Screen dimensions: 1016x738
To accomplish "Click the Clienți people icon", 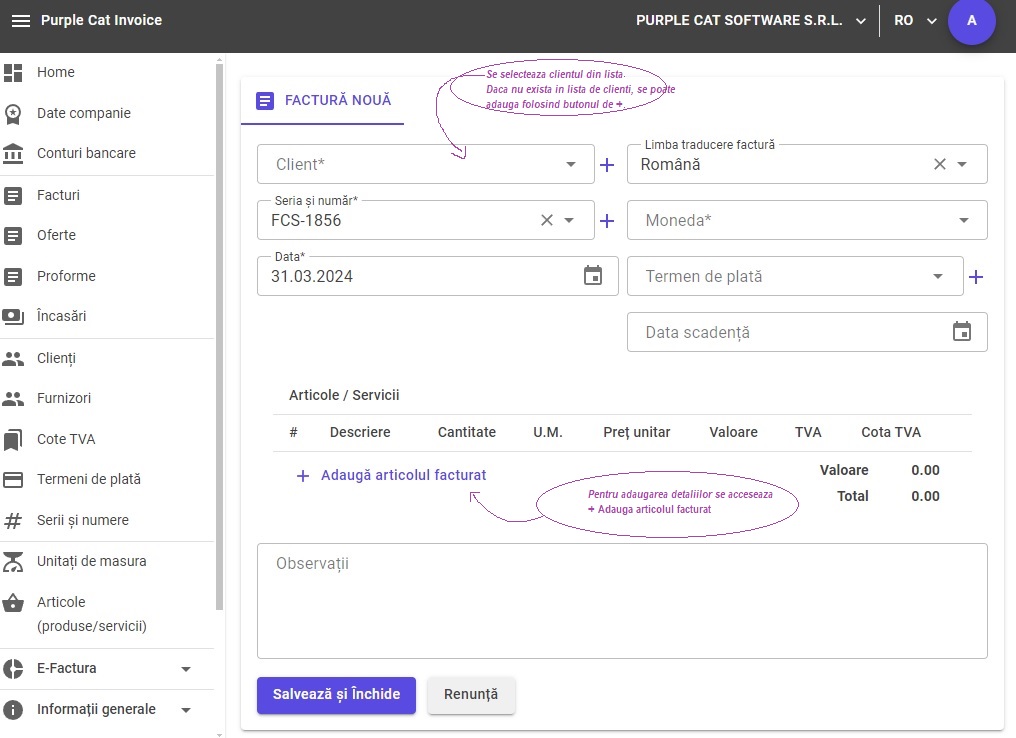I will [x=13, y=358].
